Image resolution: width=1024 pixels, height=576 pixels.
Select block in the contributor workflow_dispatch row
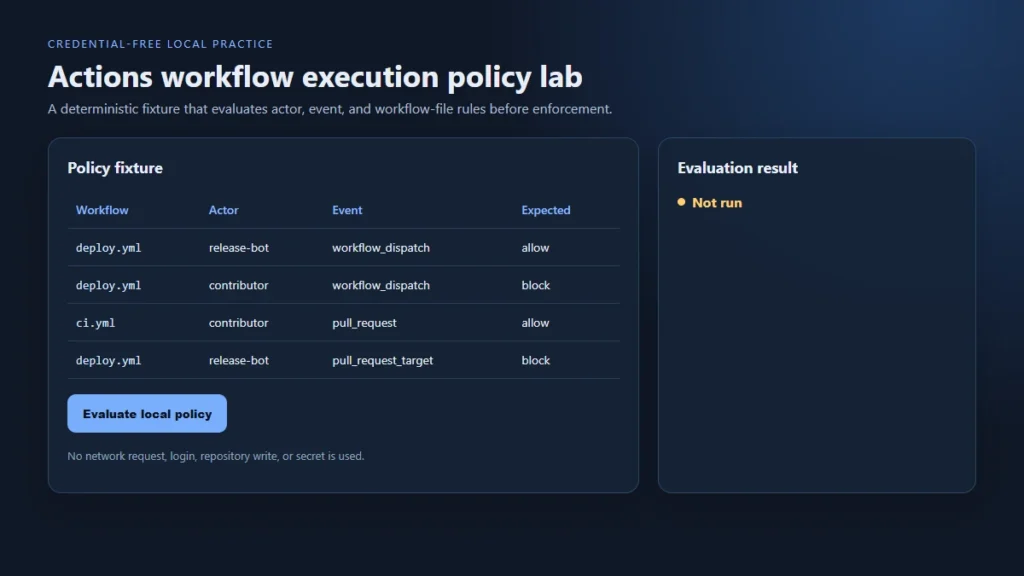(536, 285)
